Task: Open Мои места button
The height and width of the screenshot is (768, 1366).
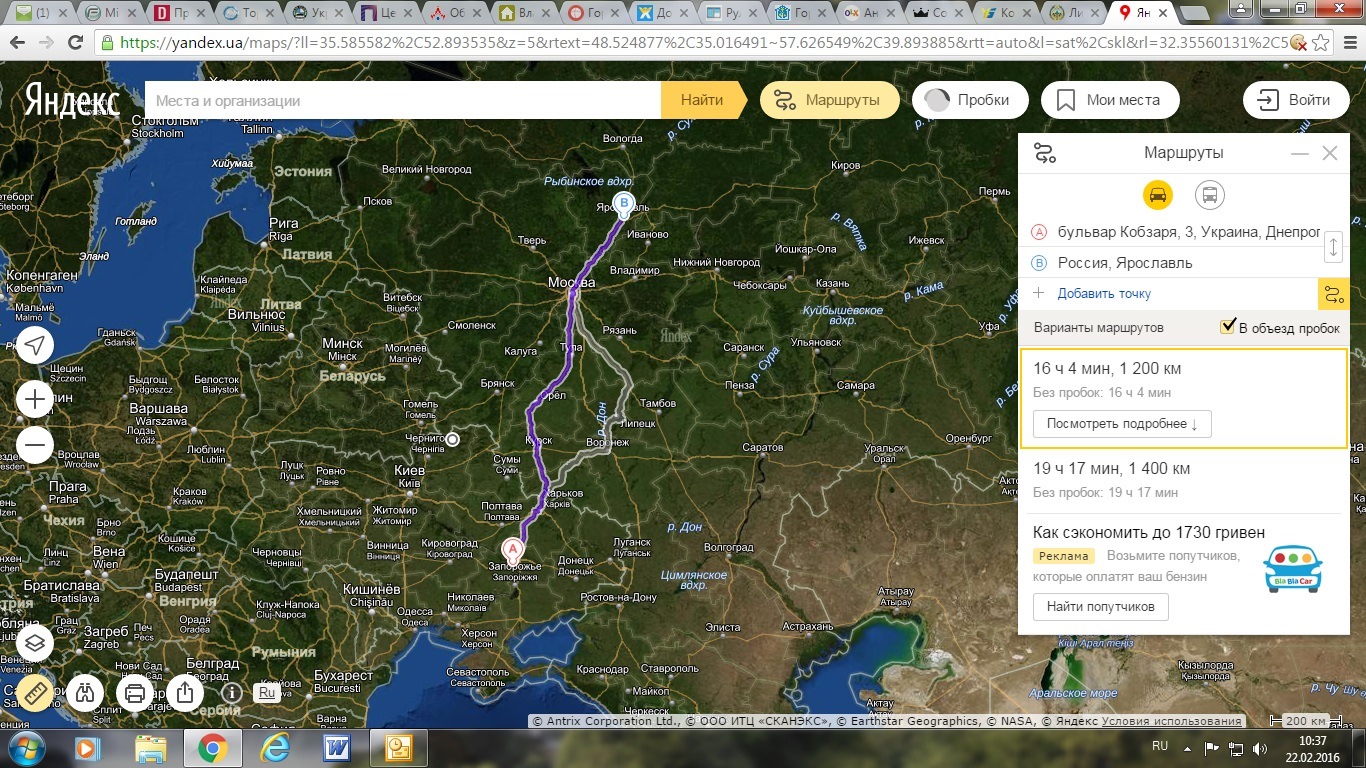Action: 1110,100
